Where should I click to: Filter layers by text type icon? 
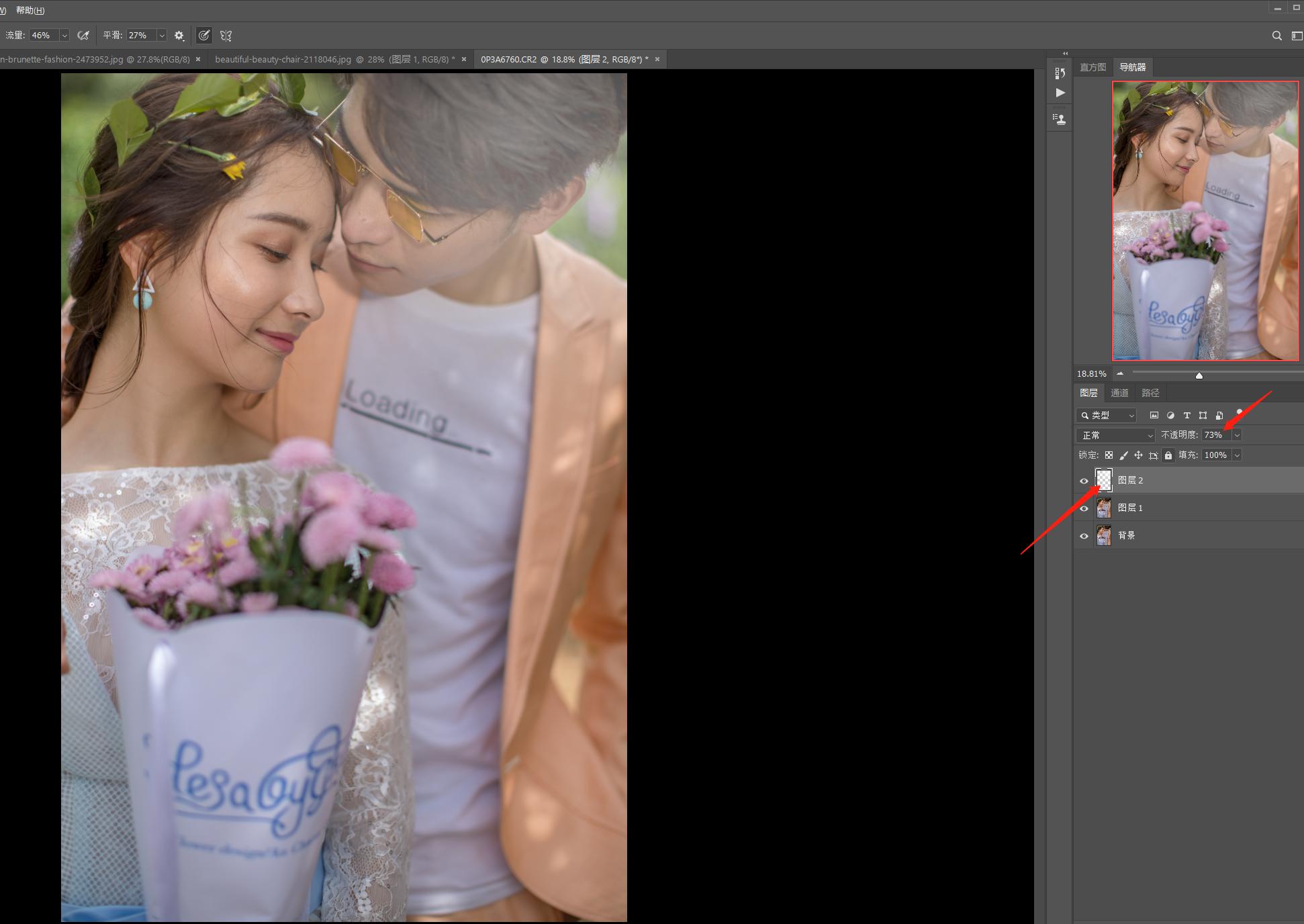(x=1186, y=416)
